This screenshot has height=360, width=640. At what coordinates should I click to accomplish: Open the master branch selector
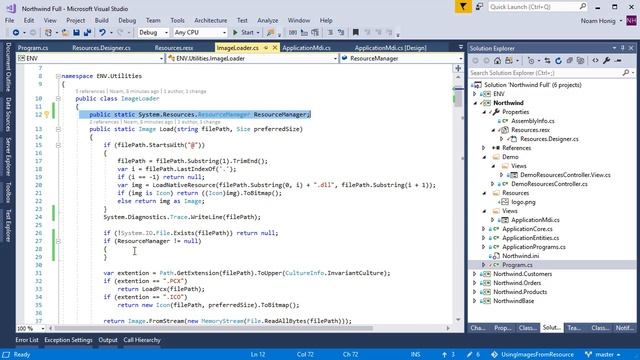coord(602,354)
